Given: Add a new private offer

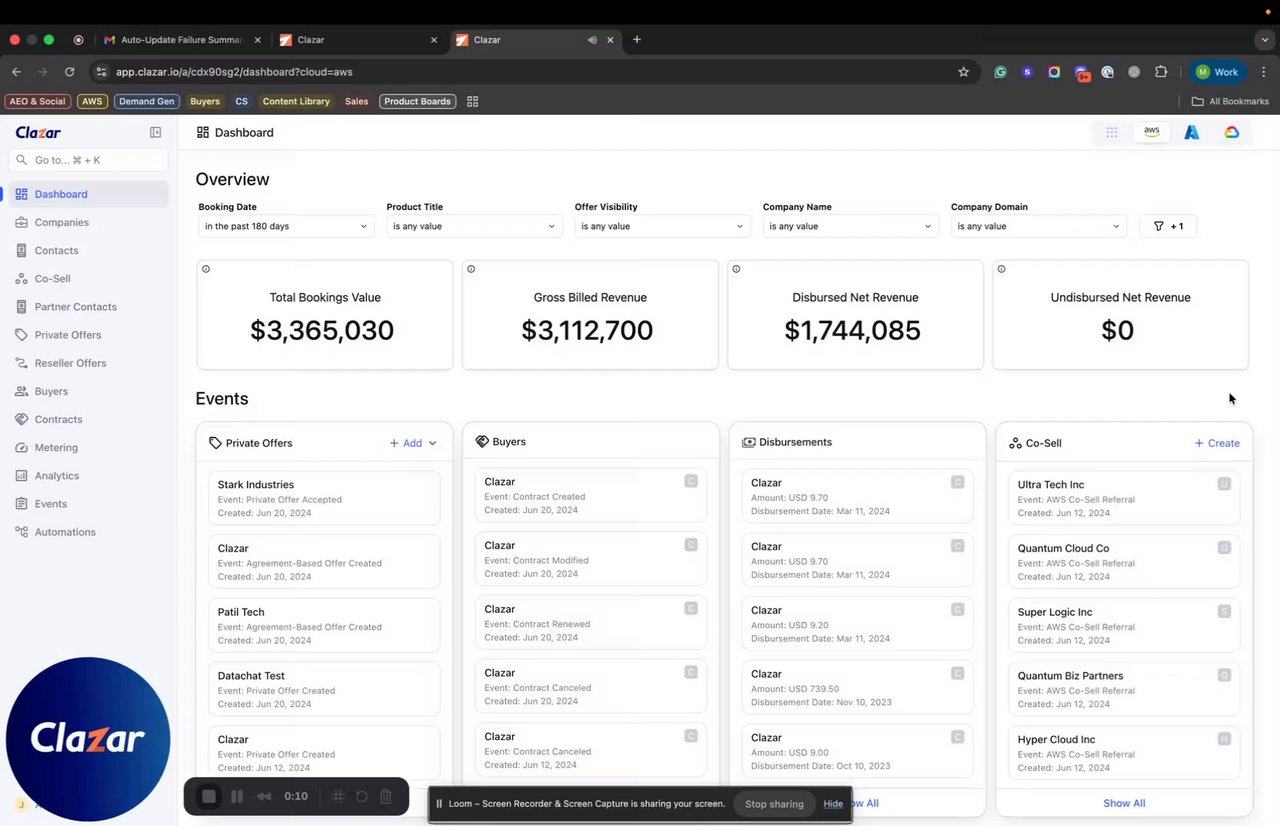Looking at the screenshot, I should tap(406, 443).
